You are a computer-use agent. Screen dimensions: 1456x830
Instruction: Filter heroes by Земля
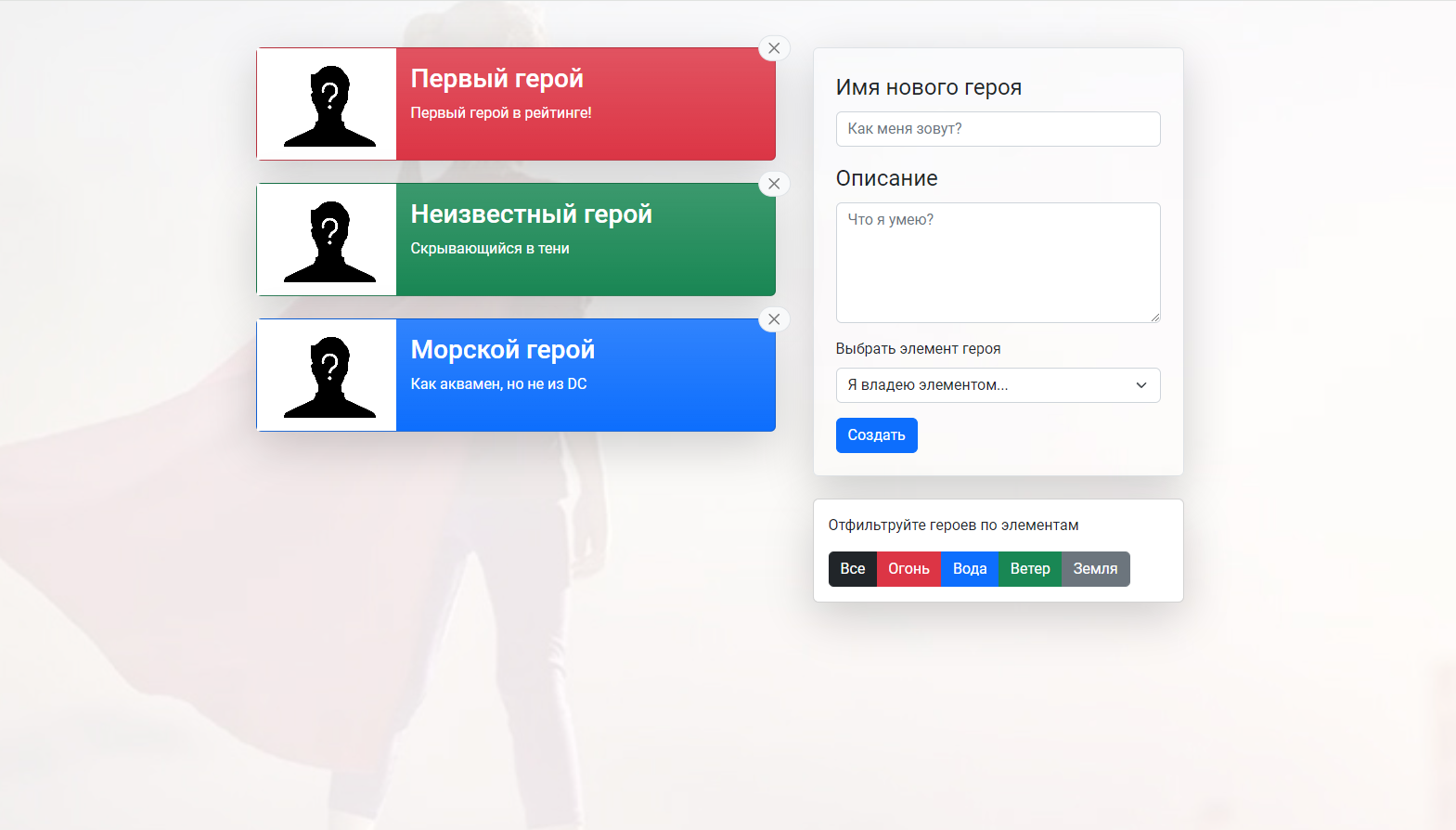pos(1095,569)
